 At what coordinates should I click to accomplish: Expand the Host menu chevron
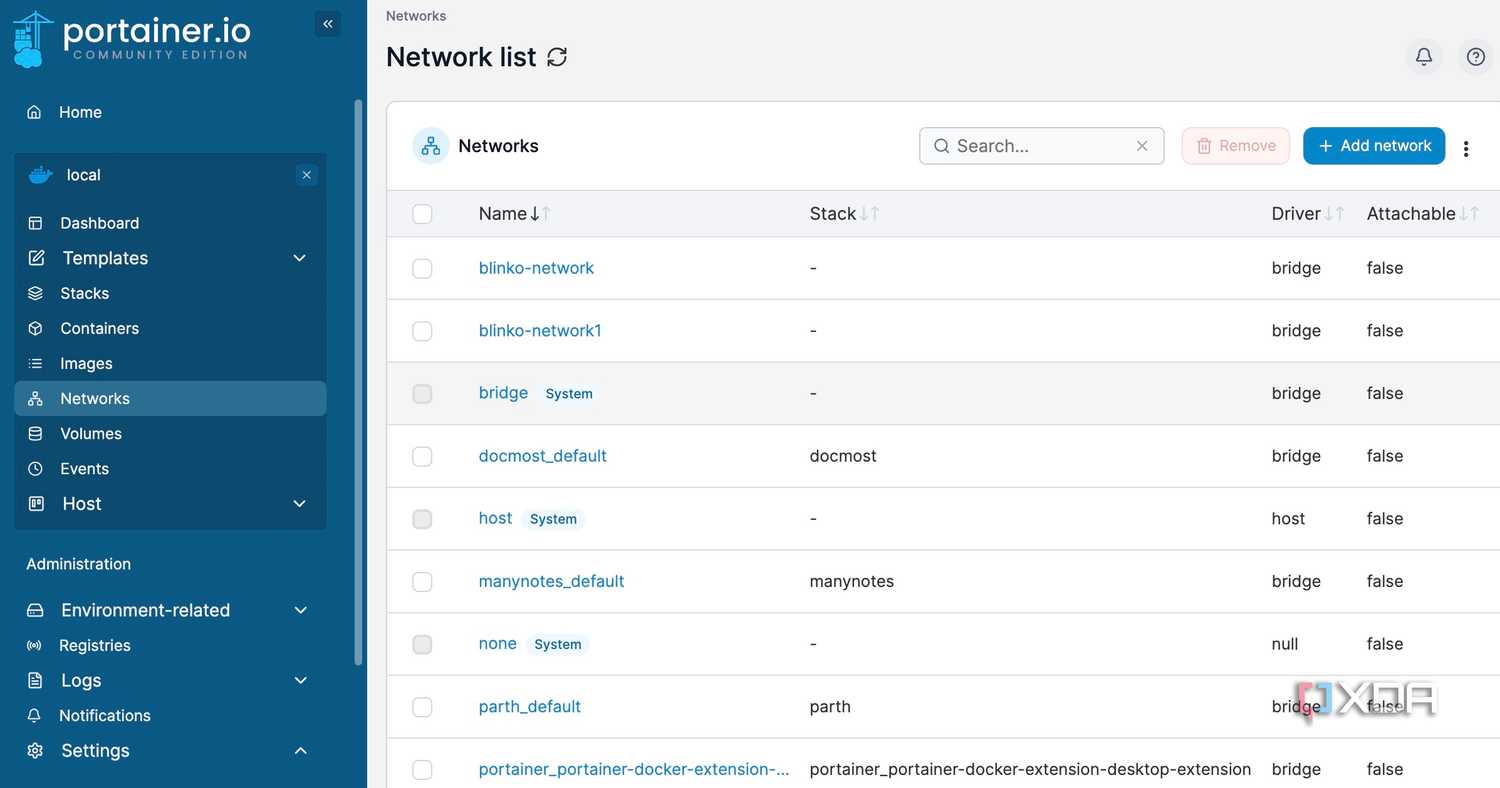tap(299, 503)
